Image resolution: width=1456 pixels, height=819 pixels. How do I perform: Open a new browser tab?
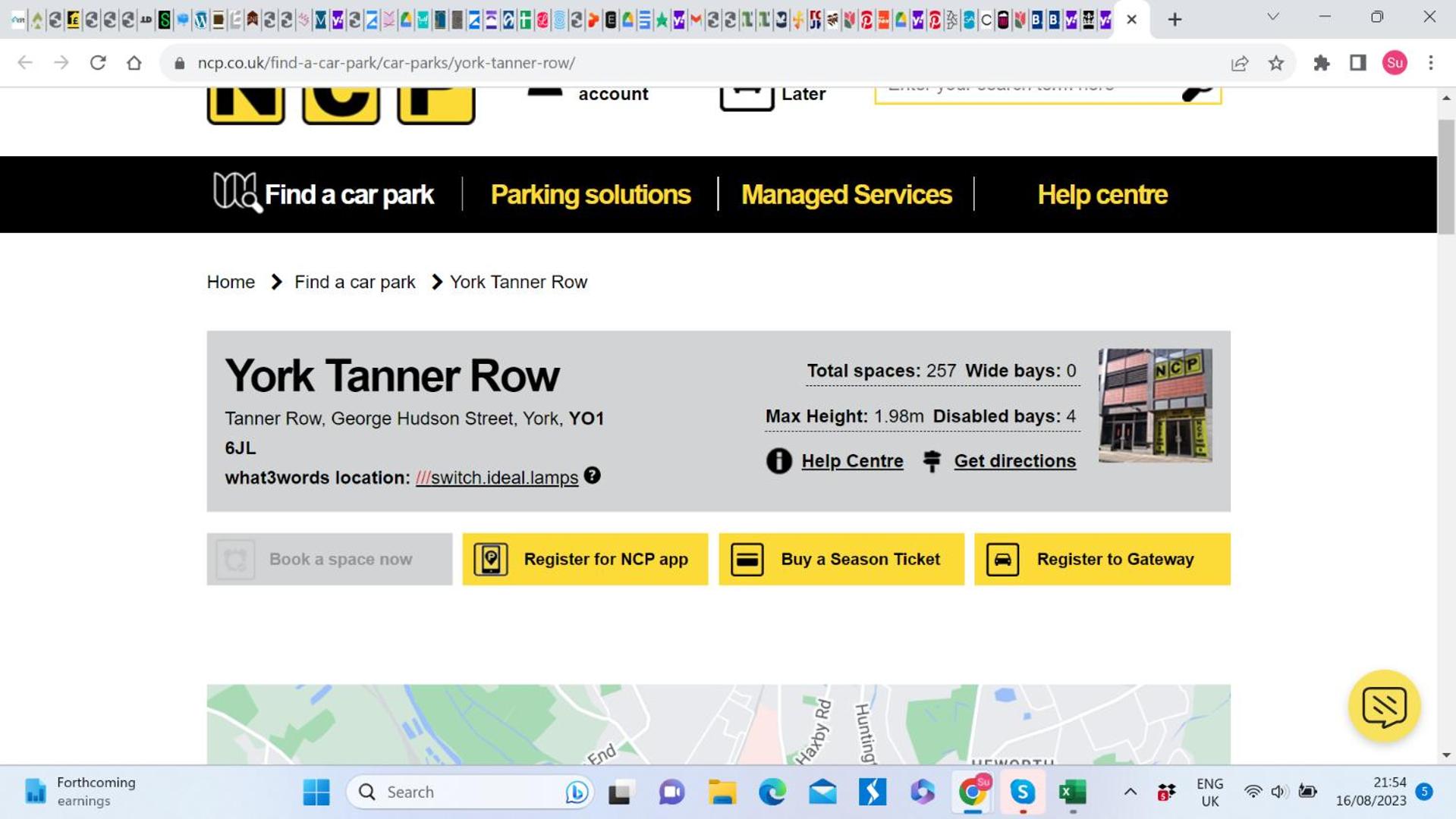[x=1175, y=20]
